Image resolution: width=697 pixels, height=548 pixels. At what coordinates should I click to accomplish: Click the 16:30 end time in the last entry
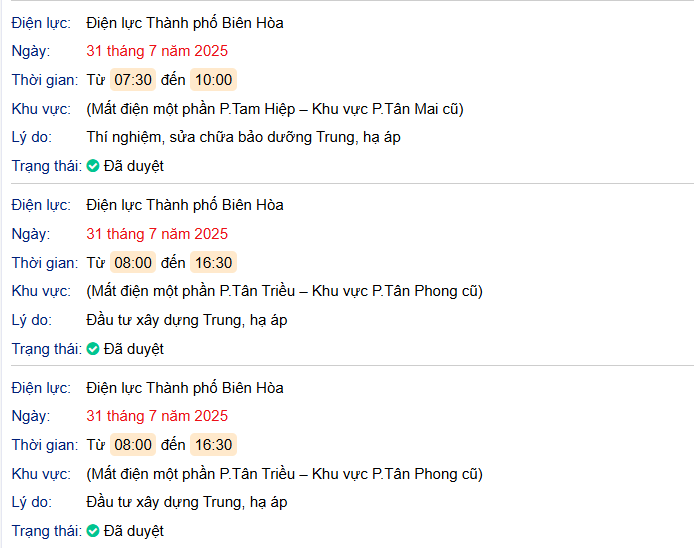(x=213, y=445)
